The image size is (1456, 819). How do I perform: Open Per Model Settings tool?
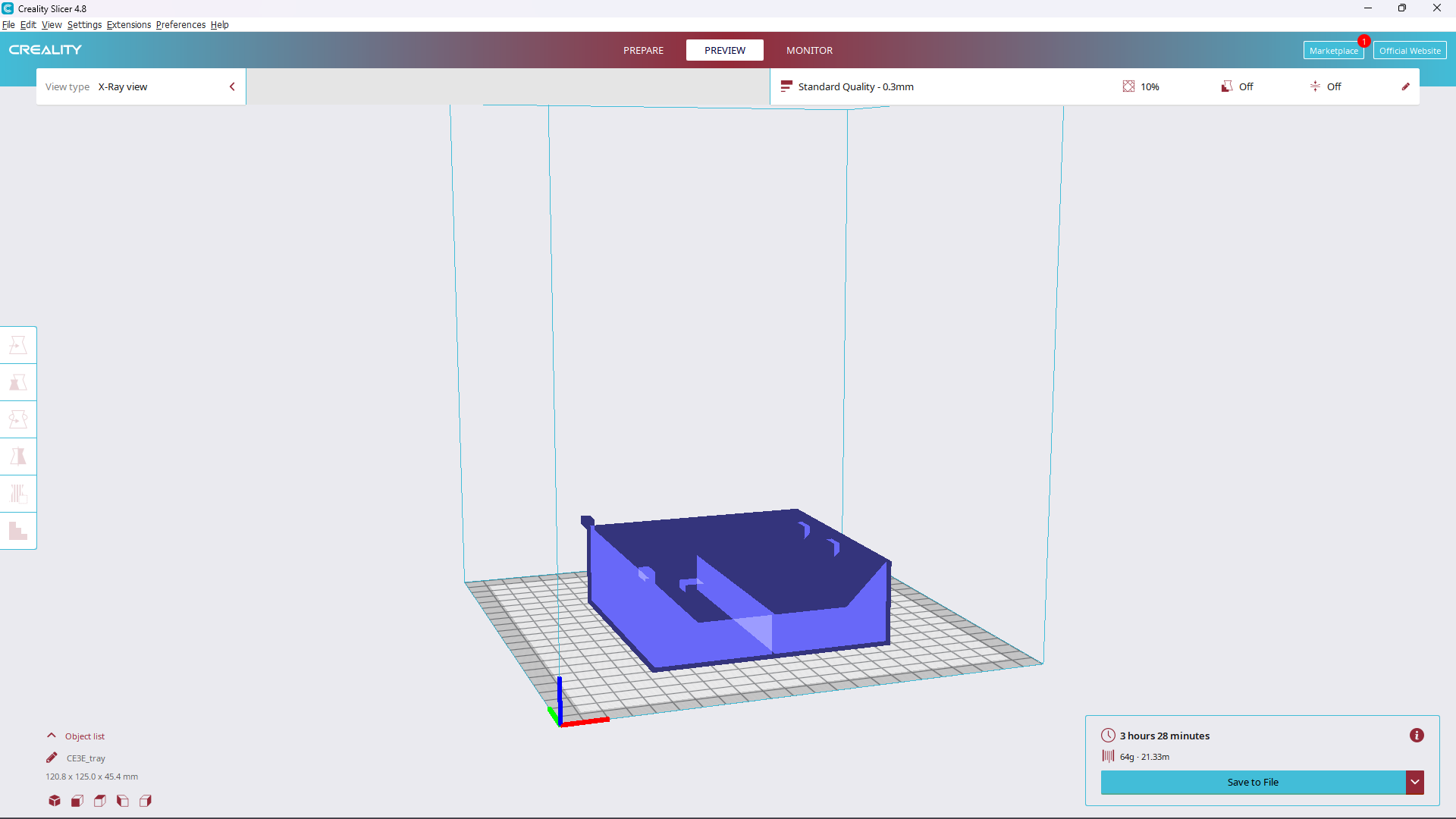coord(18,493)
